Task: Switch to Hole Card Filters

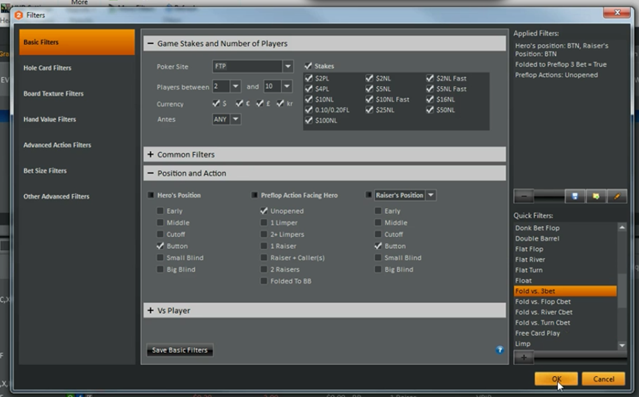Action: click(47, 68)
